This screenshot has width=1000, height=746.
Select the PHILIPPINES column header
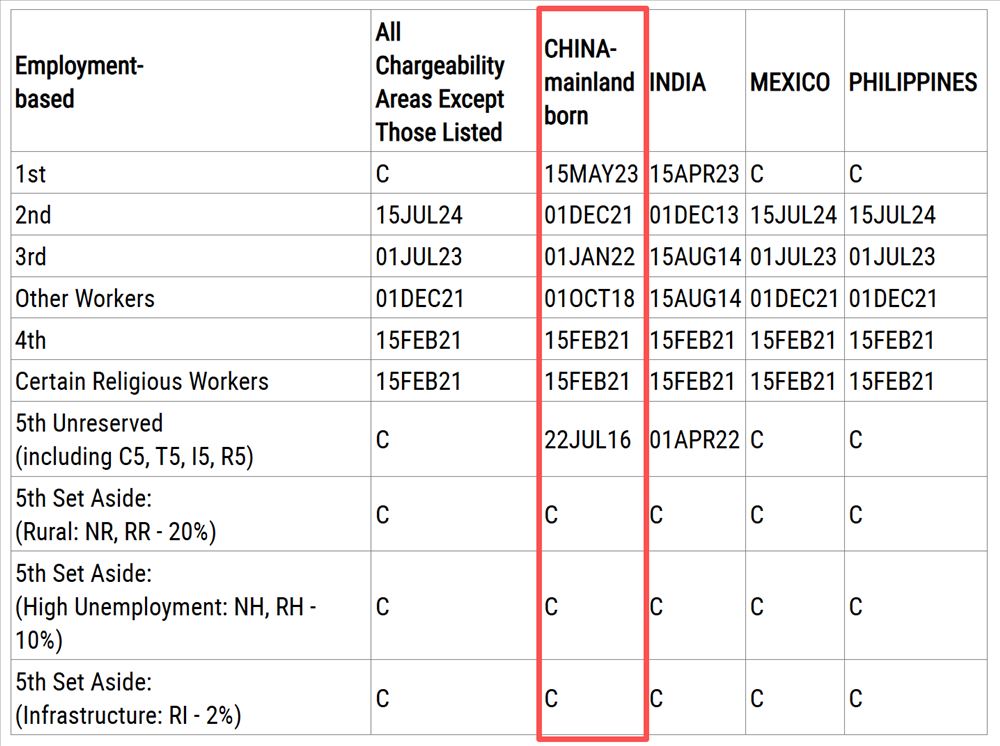(x=913, y=83)
